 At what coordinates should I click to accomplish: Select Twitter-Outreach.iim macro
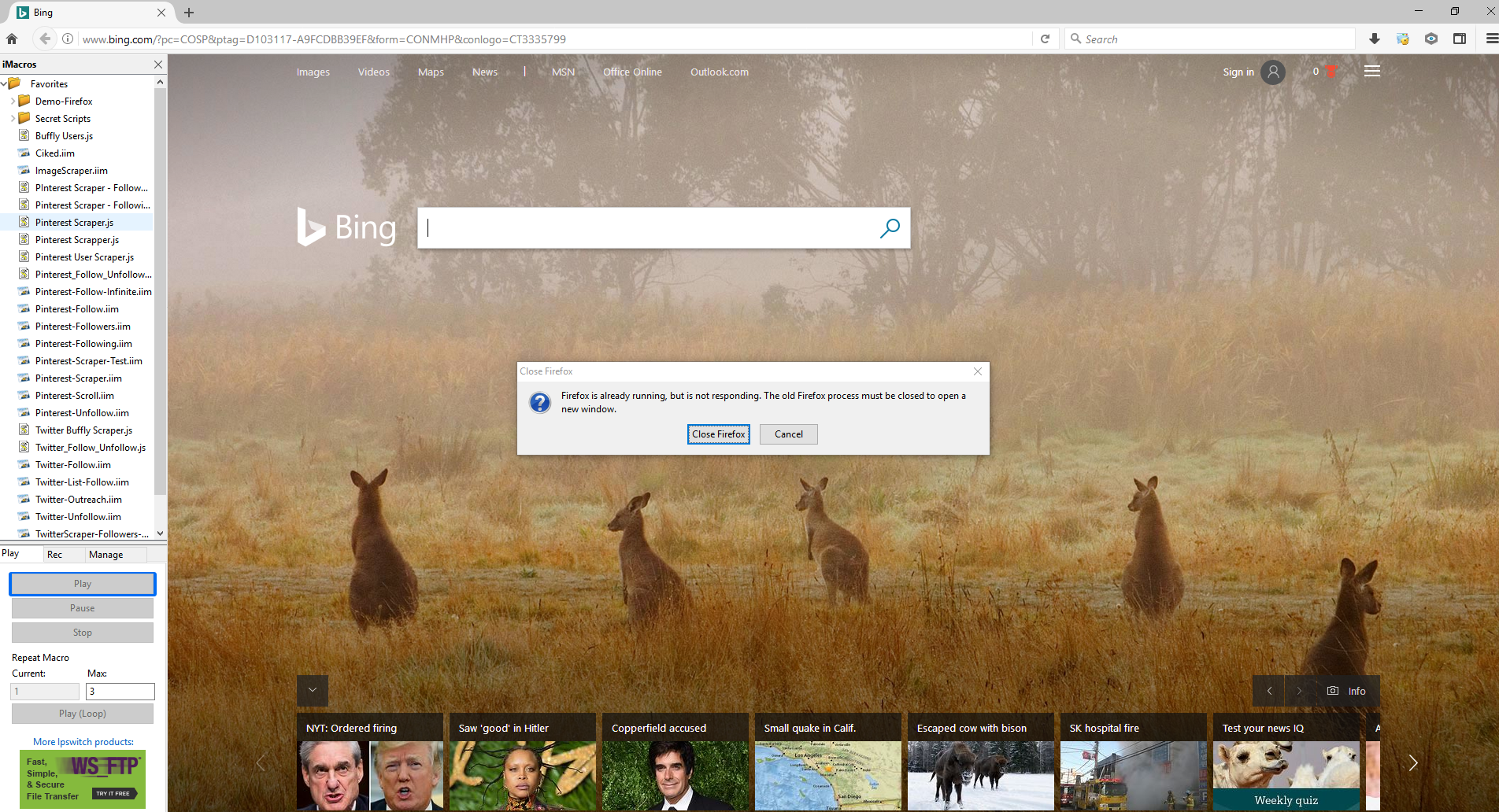tap(79, 499)
